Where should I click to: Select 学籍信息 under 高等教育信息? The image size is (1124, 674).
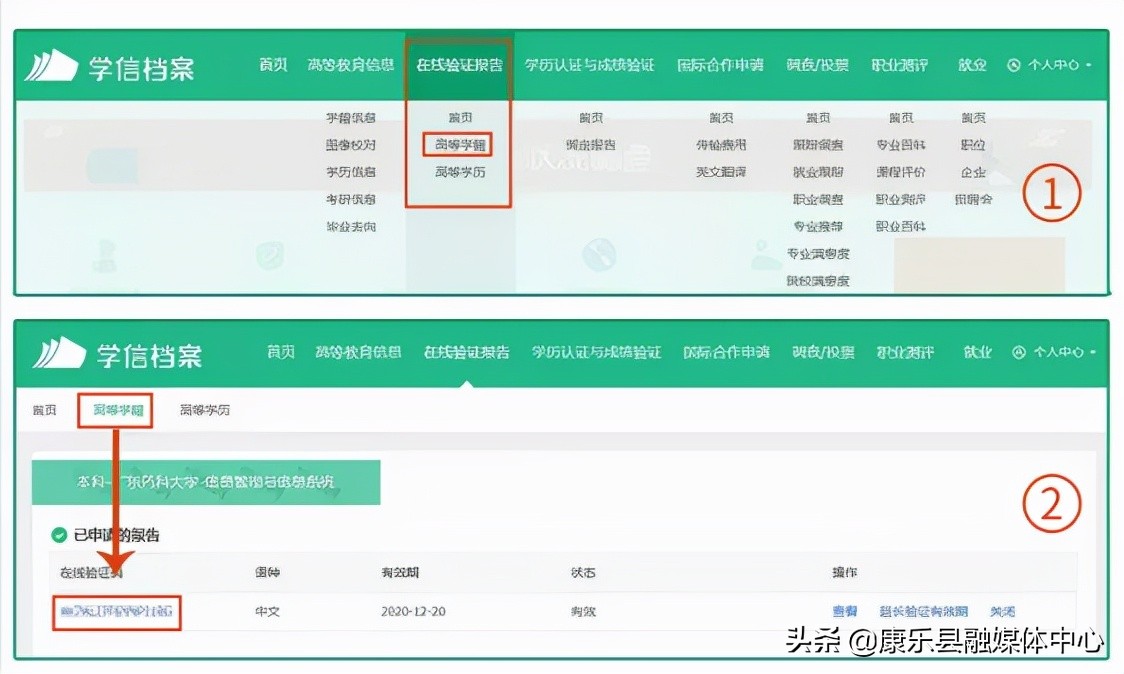pyautogui.click(x=351, y=118)
